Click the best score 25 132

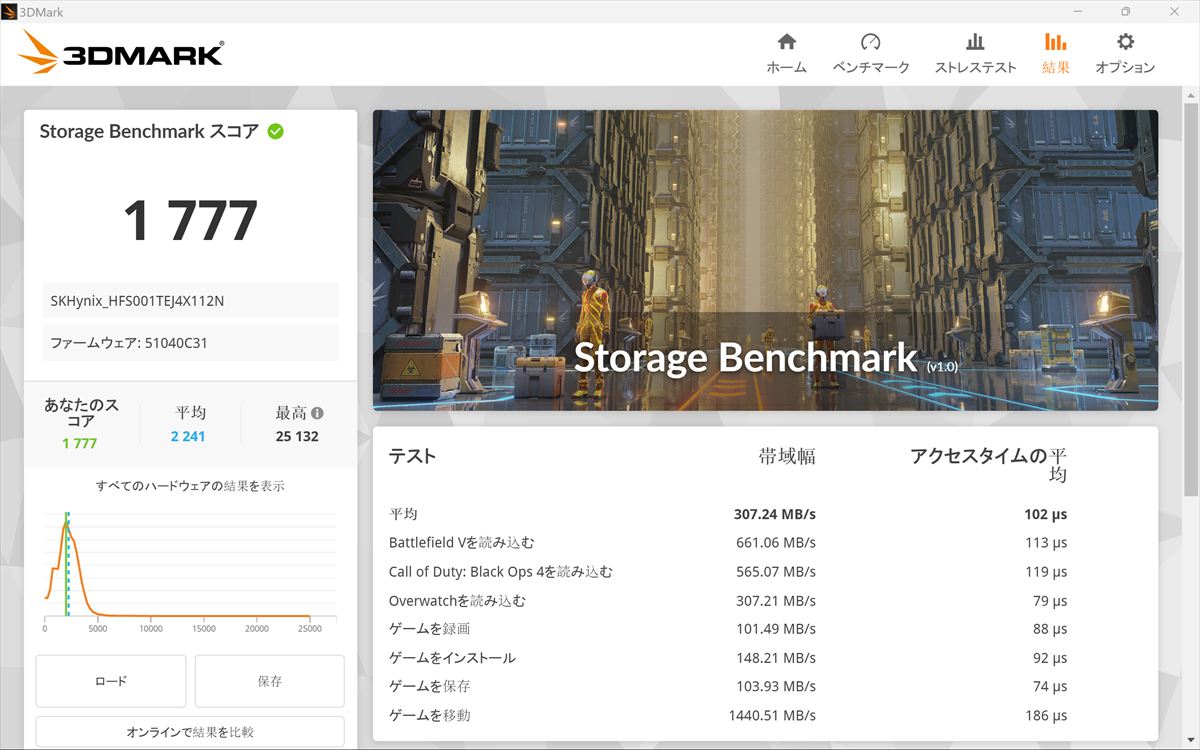pos(297,436)
